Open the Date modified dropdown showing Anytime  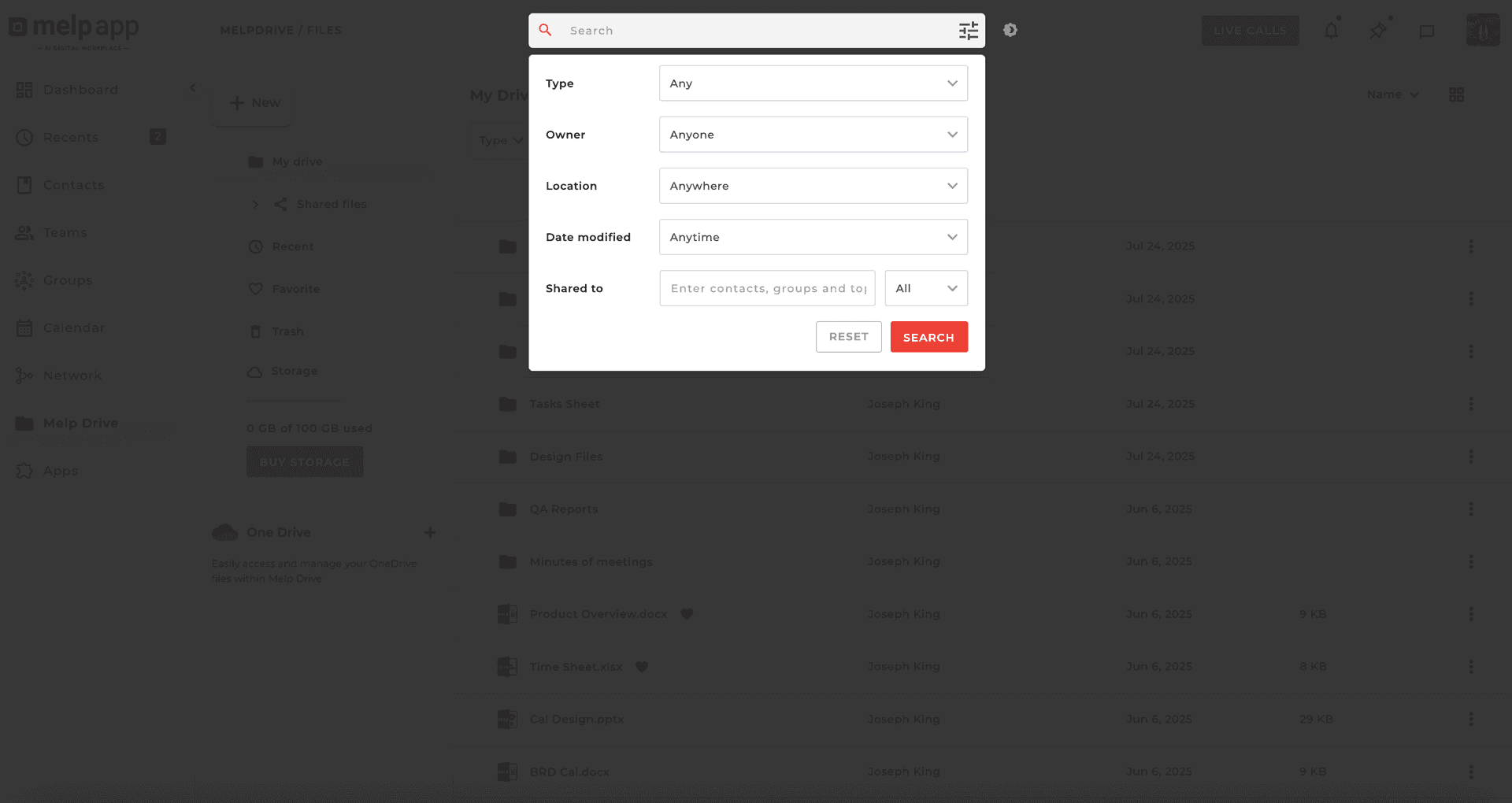(x=813, y=237)
